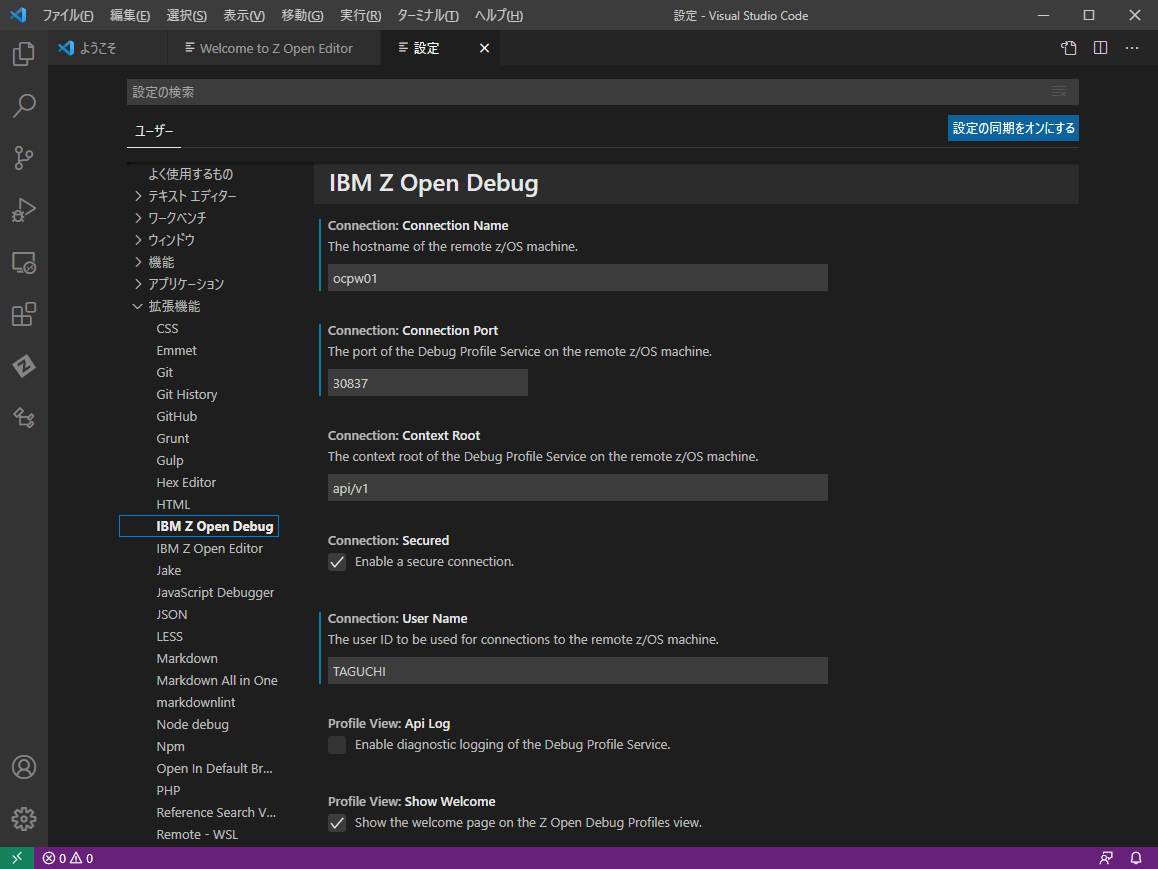Open the Z Open Debug profiles icon
Screen dimensions: 1158x869
24,418
